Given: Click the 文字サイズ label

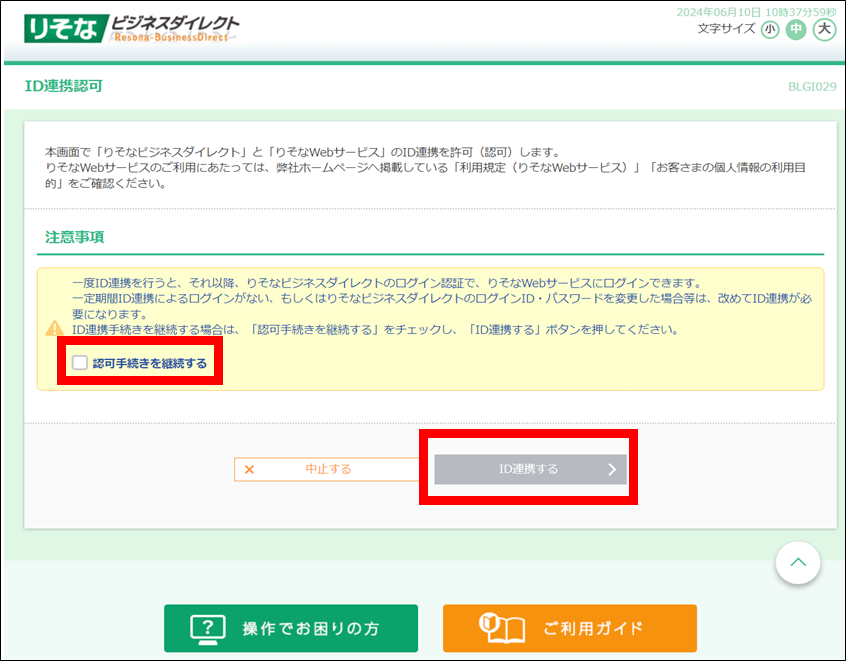Looking at the screenshot, I should 726,29.
